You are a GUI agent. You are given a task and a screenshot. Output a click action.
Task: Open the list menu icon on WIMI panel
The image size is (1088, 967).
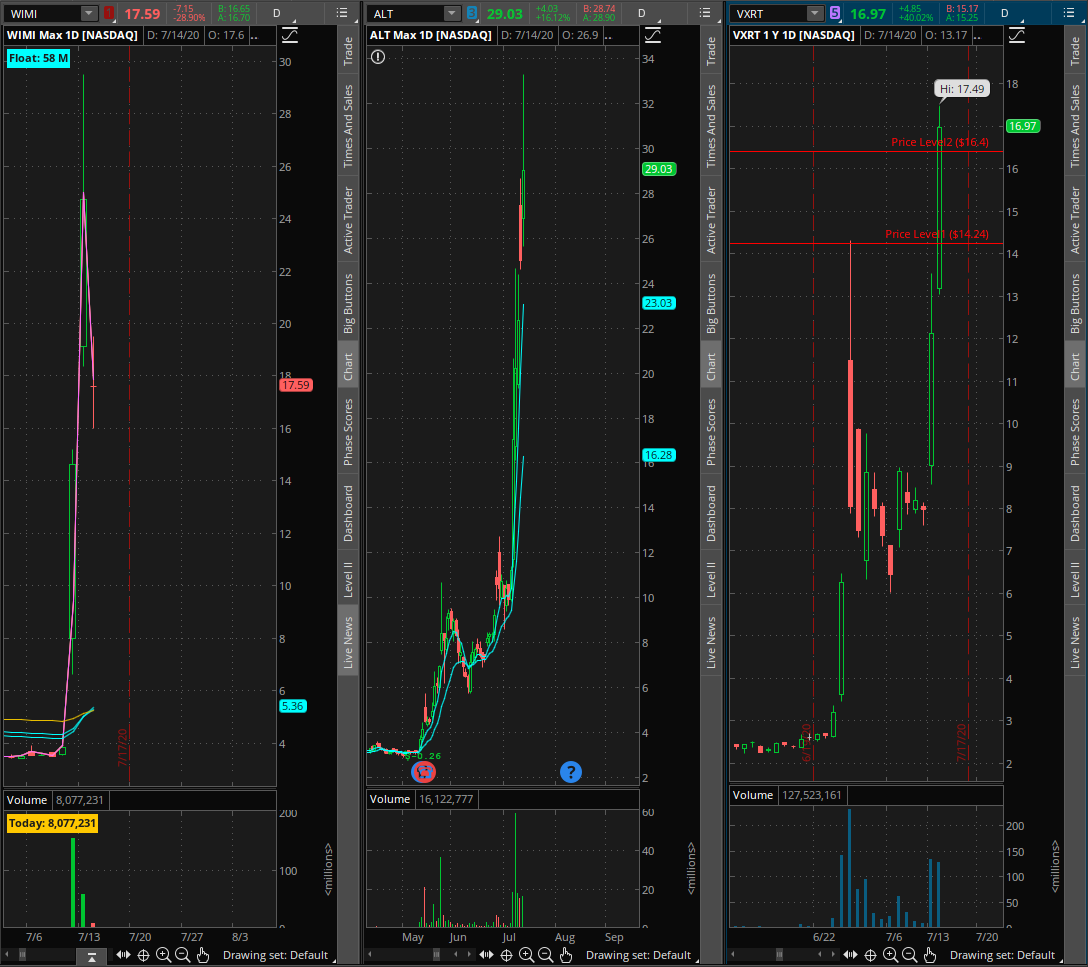342,12
